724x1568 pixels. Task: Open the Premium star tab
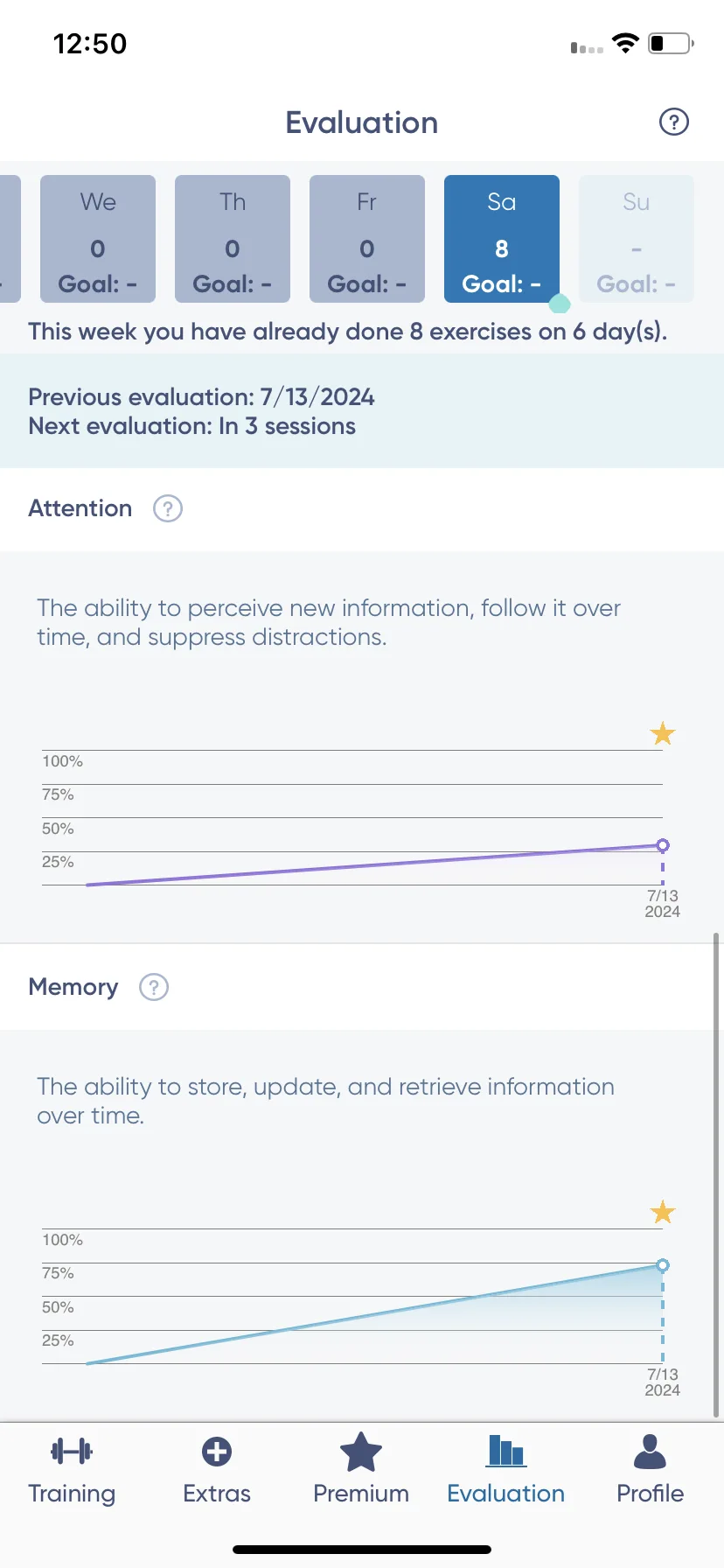[361, 1469]
